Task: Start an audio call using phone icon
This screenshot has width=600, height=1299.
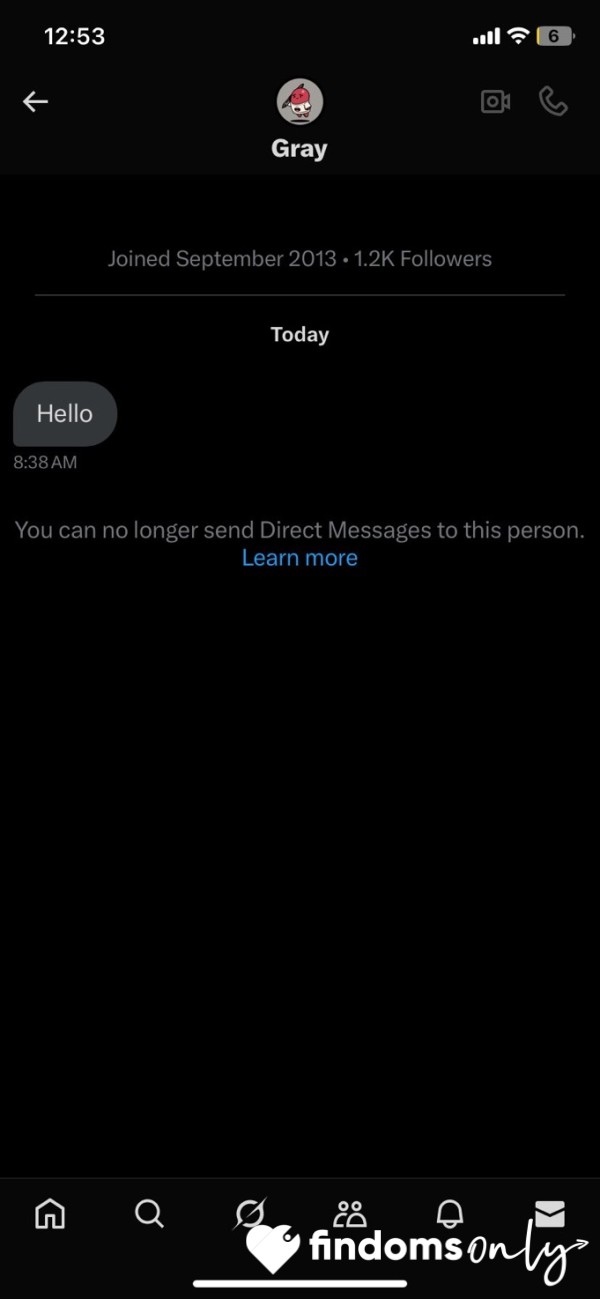Action: tap(553, 101)
